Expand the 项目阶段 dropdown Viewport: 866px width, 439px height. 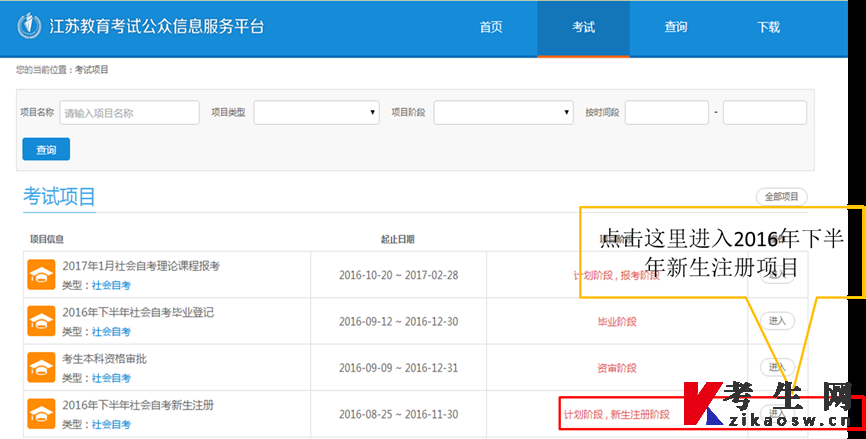(x=504, y=113)
